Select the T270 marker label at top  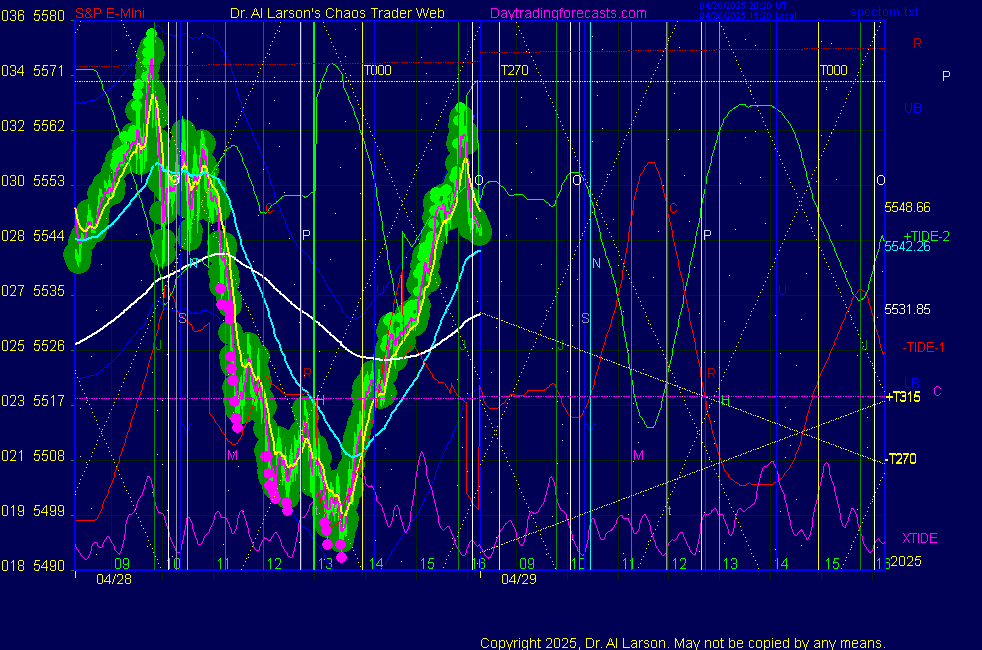514,70
